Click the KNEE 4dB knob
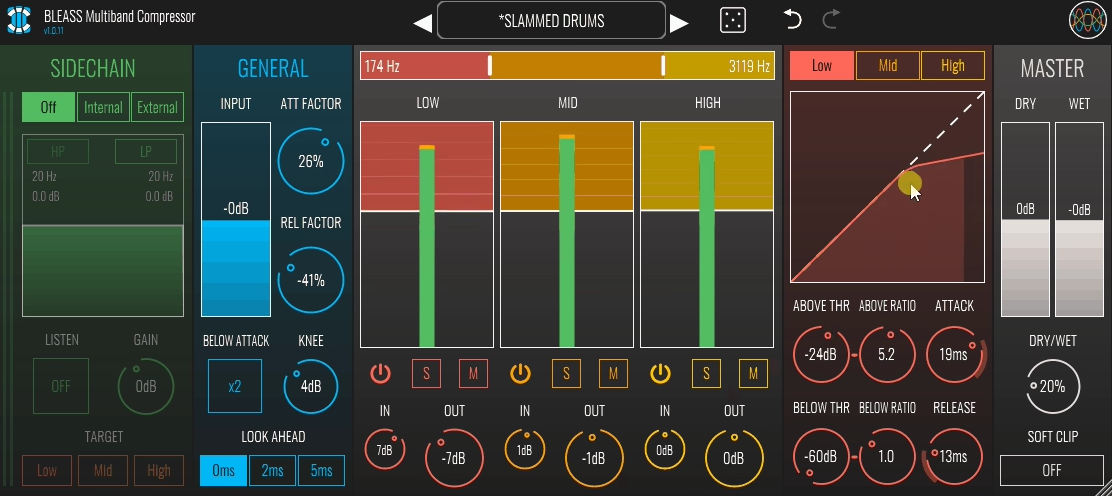The image size is (1112, 496). [311, 387]
